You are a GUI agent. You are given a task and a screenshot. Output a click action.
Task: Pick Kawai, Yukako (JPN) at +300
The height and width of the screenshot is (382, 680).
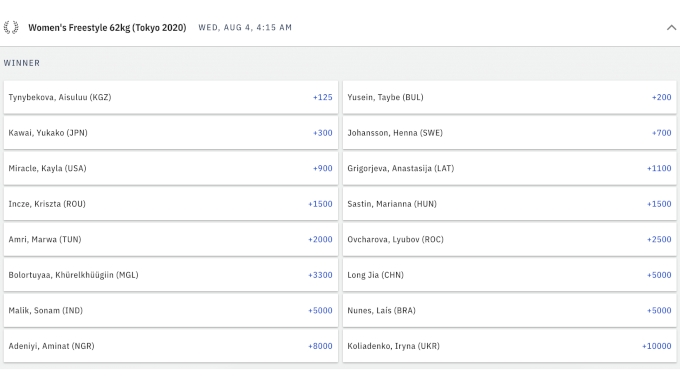[171, 133]
